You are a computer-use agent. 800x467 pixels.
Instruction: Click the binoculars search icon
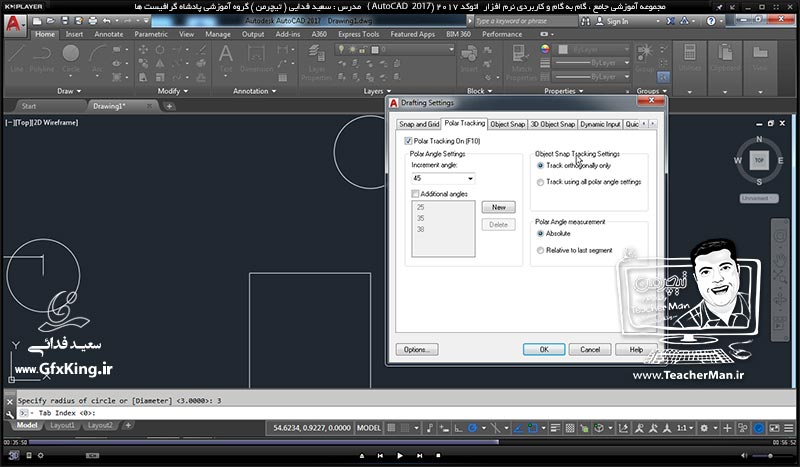585,21
